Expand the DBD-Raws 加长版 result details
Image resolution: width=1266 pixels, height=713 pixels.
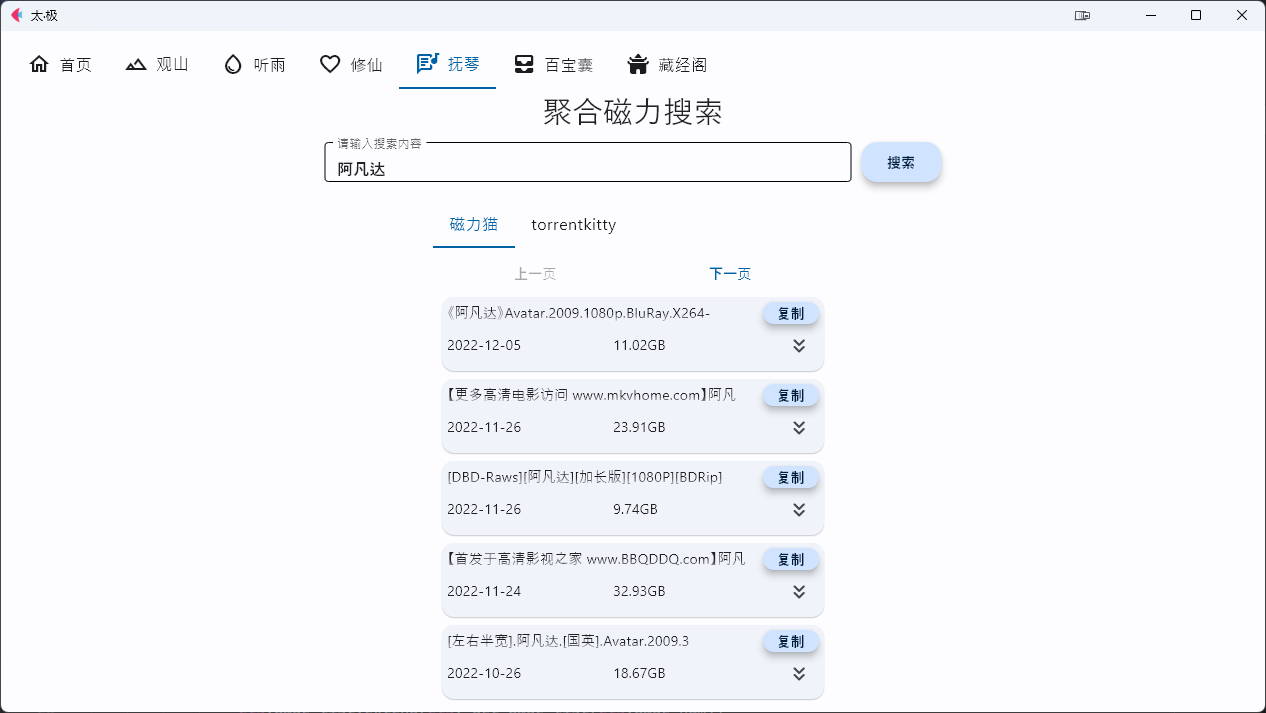pos(799,509)
